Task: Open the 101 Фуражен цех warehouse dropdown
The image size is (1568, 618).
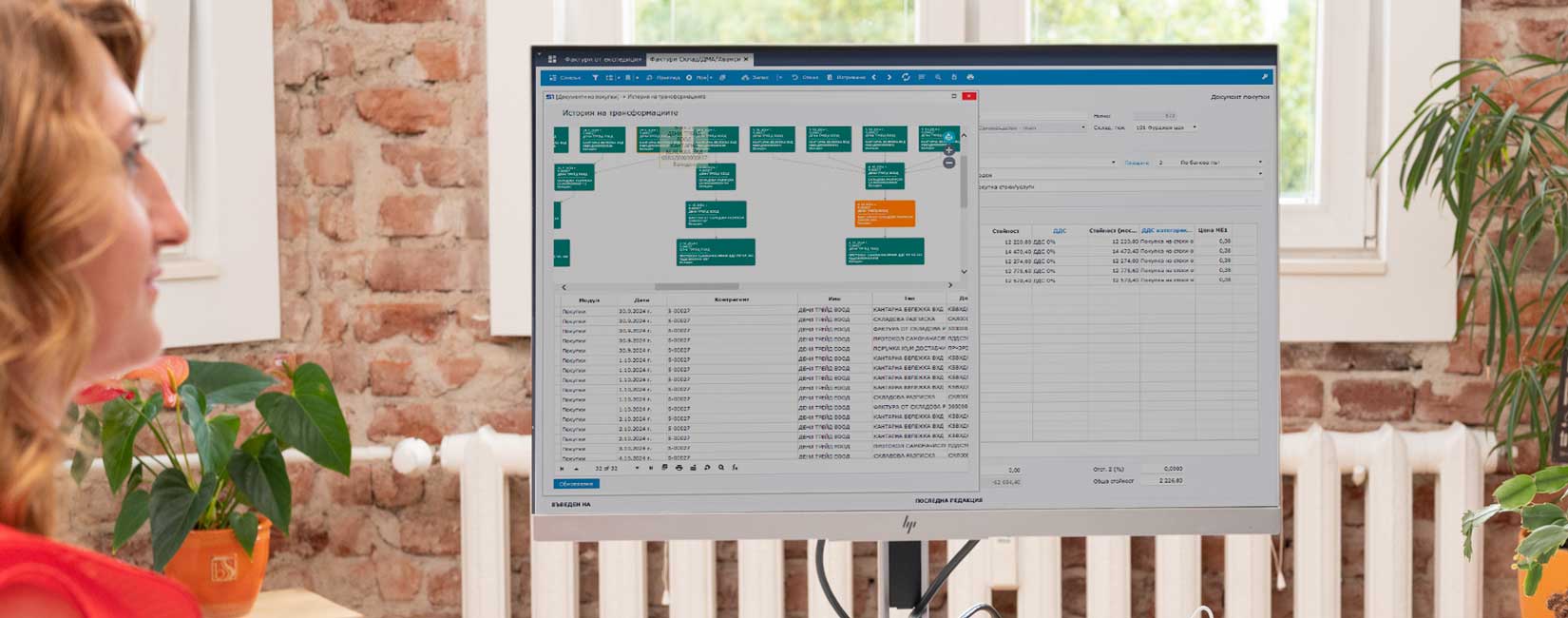Action: [x=1195, y=127]
